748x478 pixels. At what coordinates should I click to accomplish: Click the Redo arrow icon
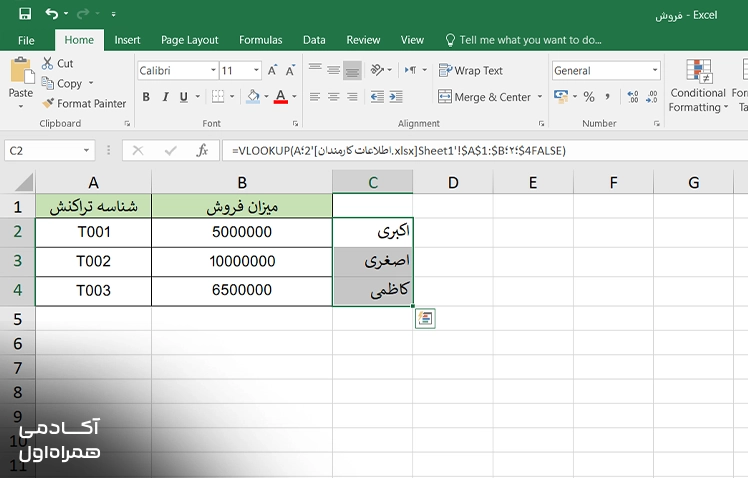pos(83,14)
